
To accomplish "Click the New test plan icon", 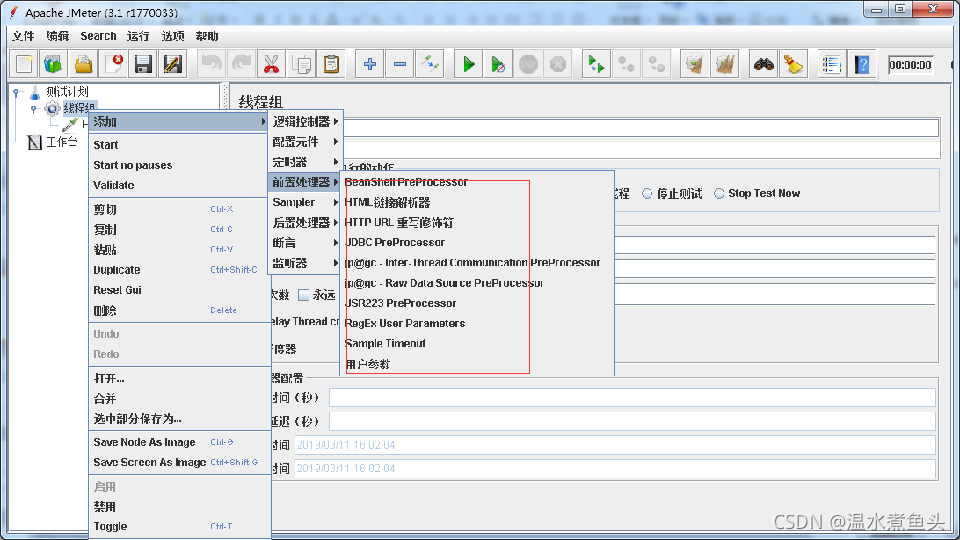I will pos(24,64).
